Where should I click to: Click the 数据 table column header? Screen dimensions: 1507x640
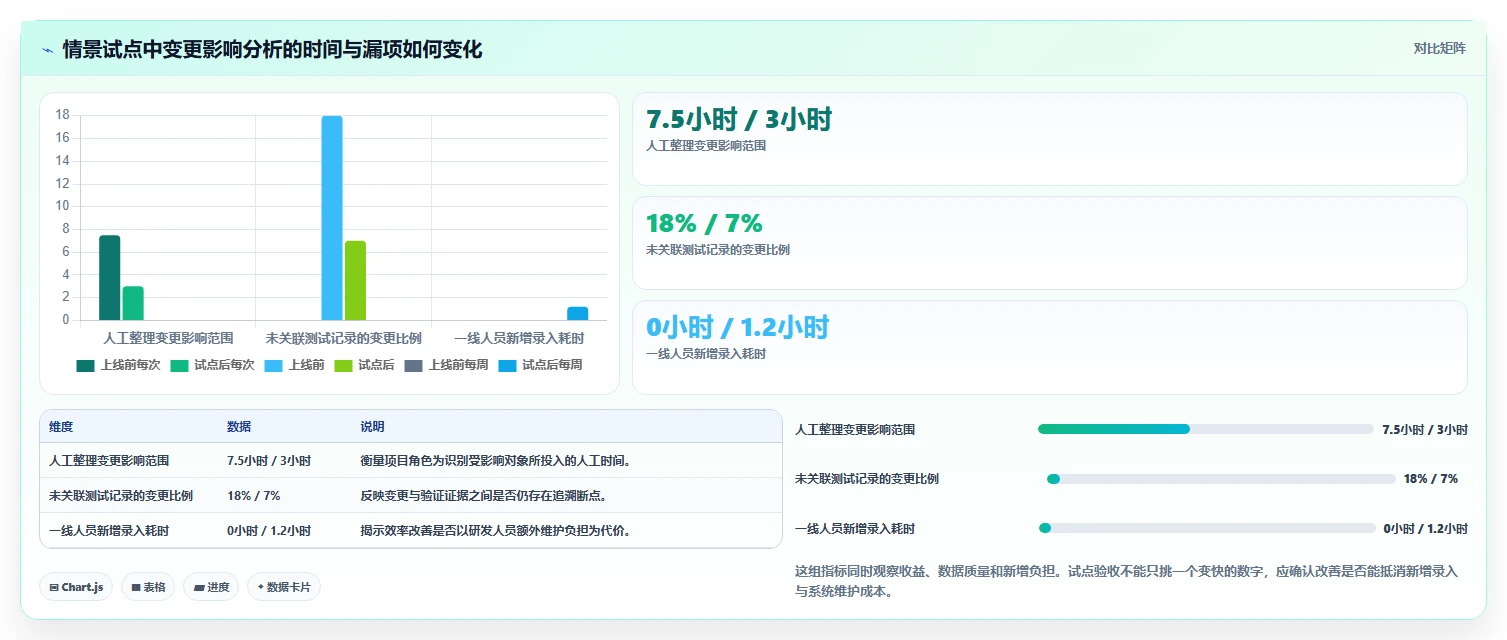click(x=239, y=427)
